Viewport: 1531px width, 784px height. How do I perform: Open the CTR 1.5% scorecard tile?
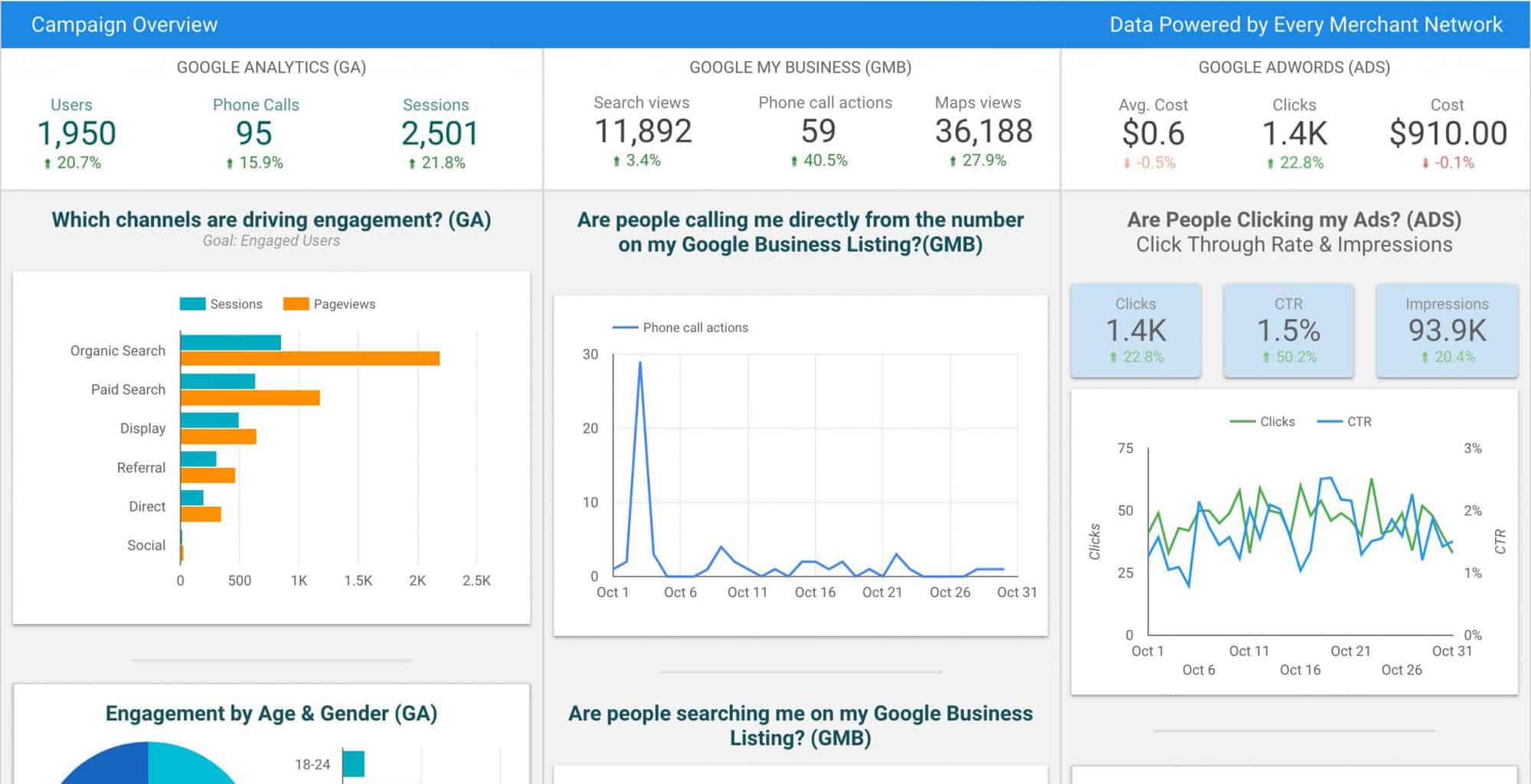click(x=1288, y=330)
